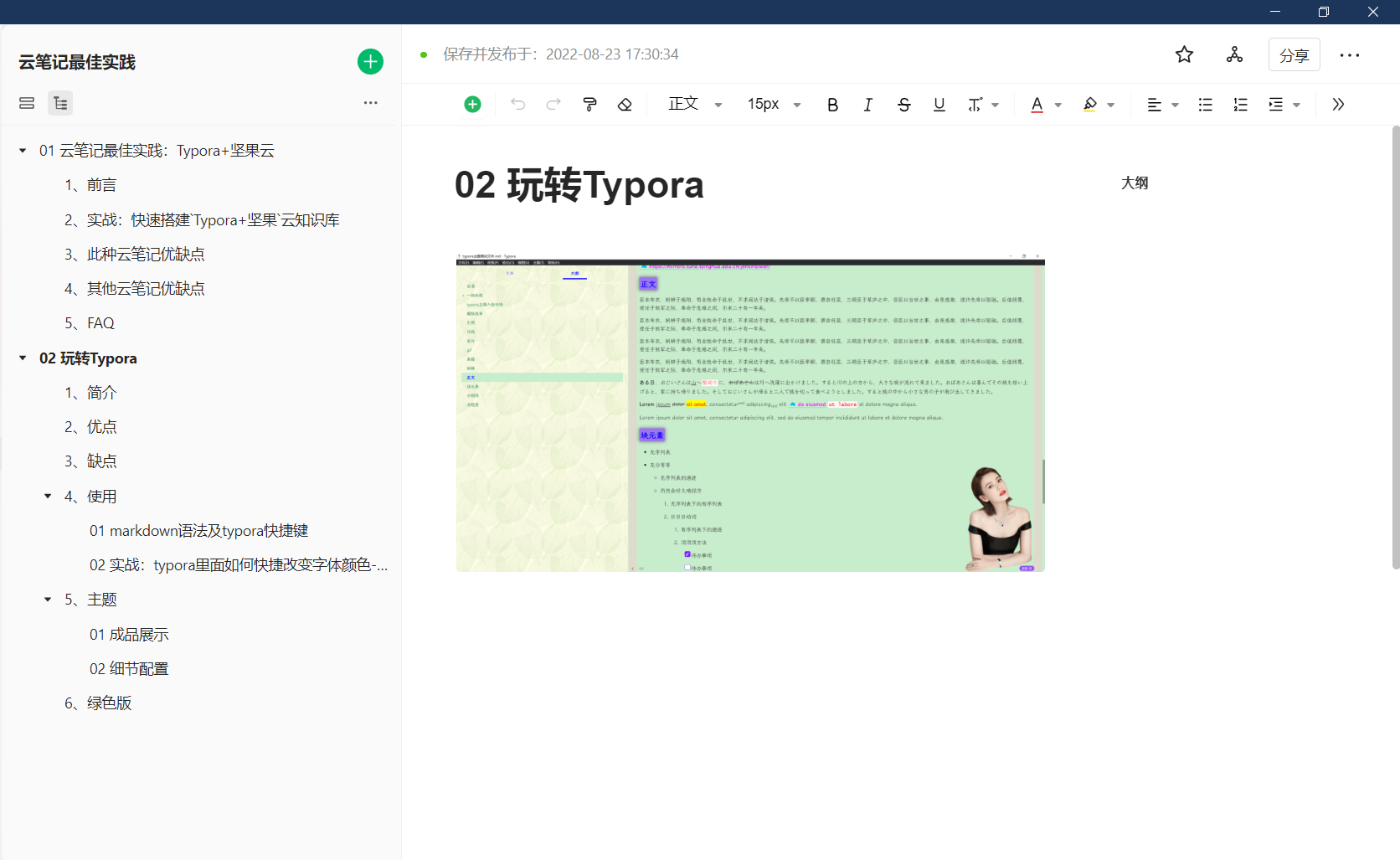Open 4、其他云笔记优缺点 note
This screenshot has width=1400, height=860.
(x=134, y=289)
